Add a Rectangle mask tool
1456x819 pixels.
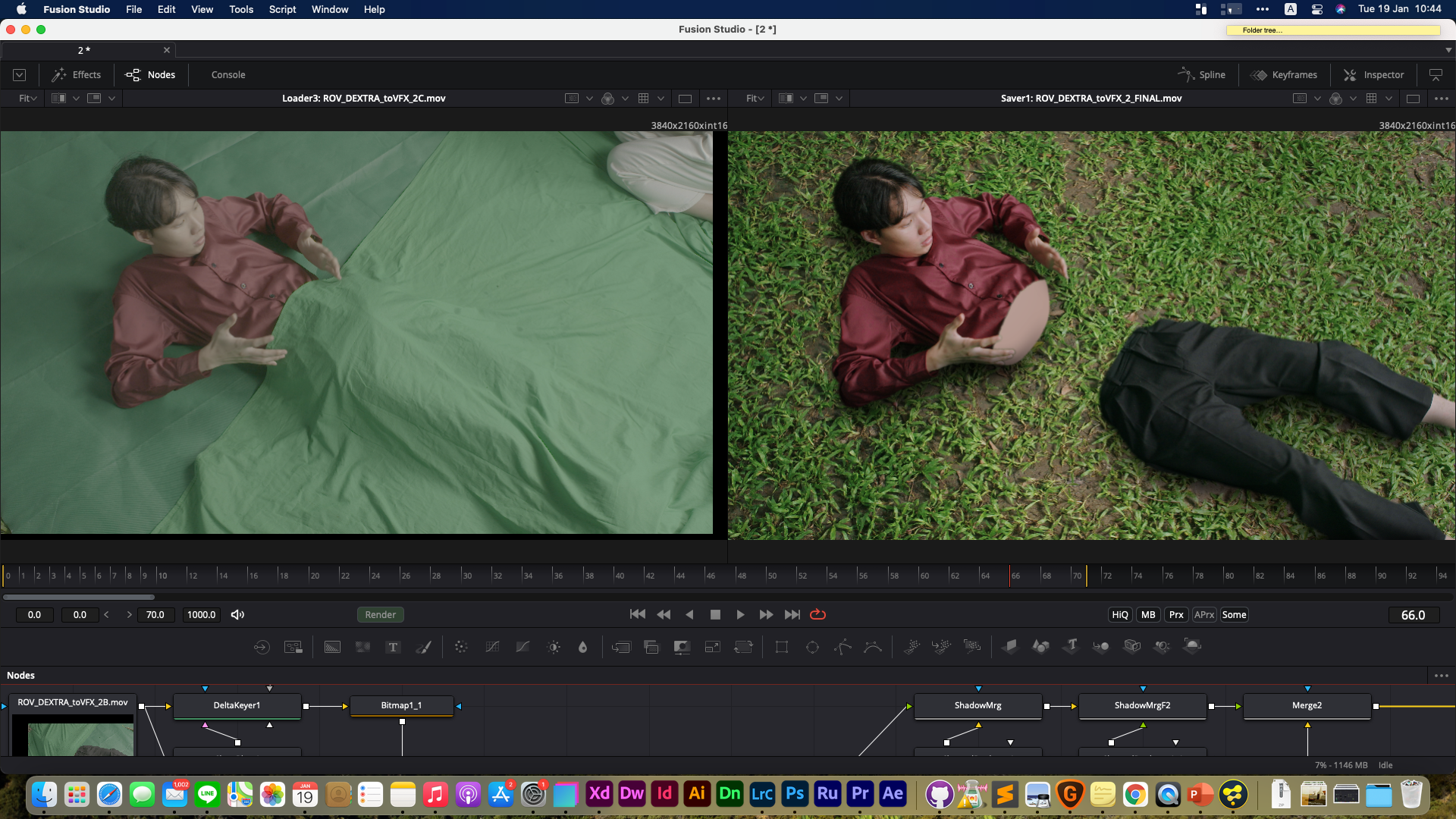pyautogui.click(x=782, y=647)
